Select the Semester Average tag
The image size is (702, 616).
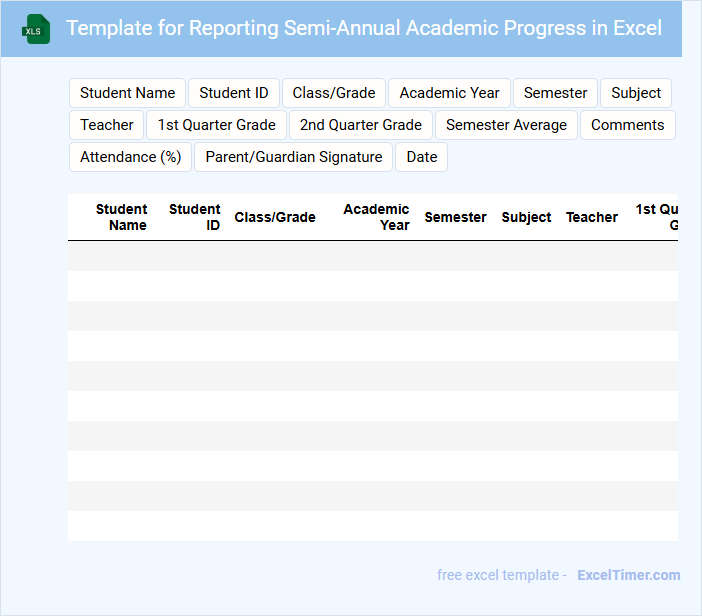click(506, 125)
